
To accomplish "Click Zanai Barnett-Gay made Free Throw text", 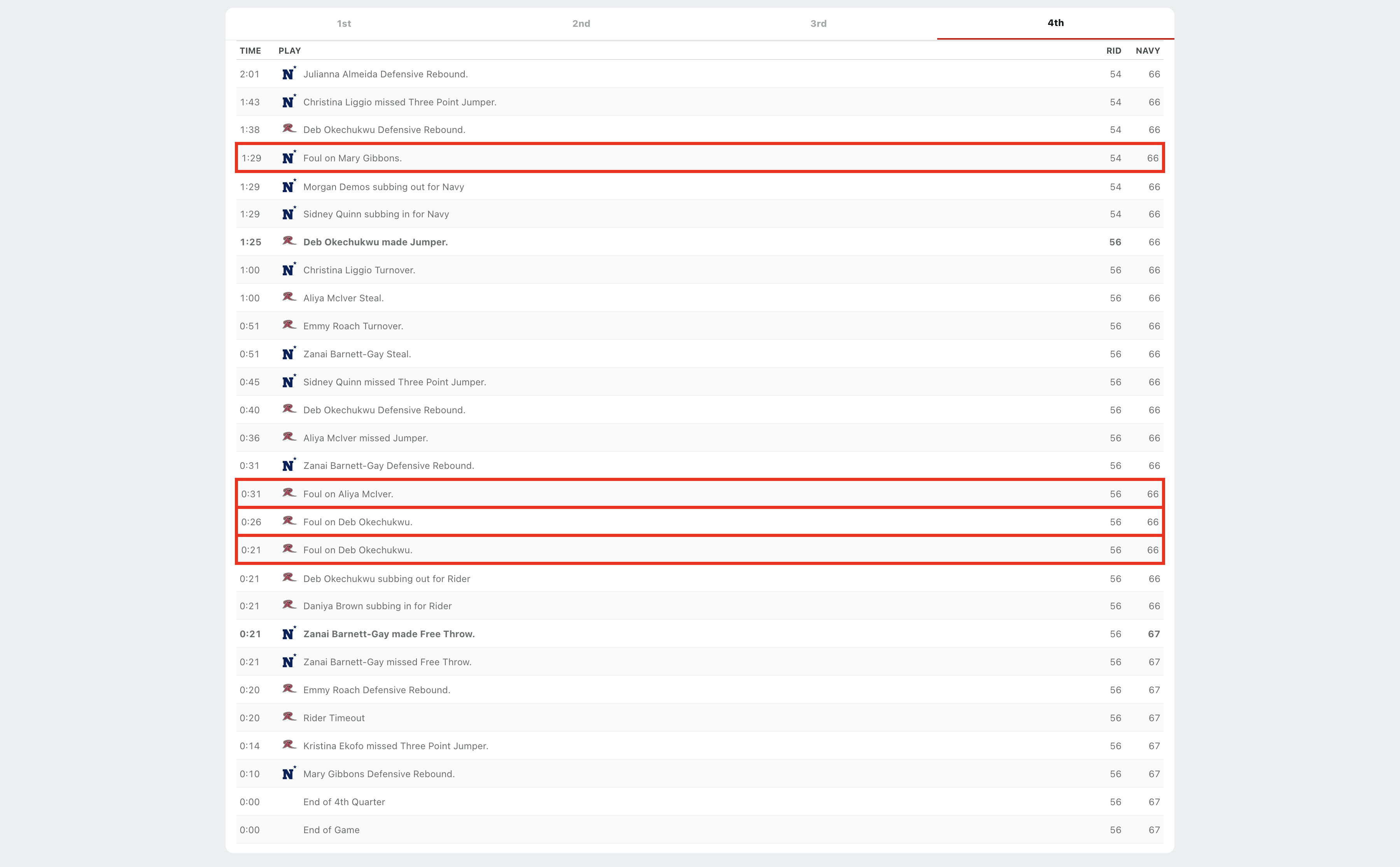I will pos(388,634).
